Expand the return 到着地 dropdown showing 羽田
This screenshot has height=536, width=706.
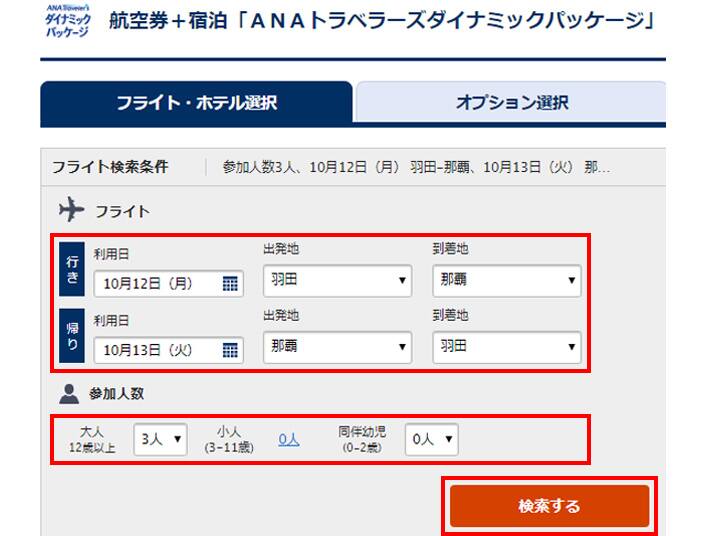(x=506, y=348)
